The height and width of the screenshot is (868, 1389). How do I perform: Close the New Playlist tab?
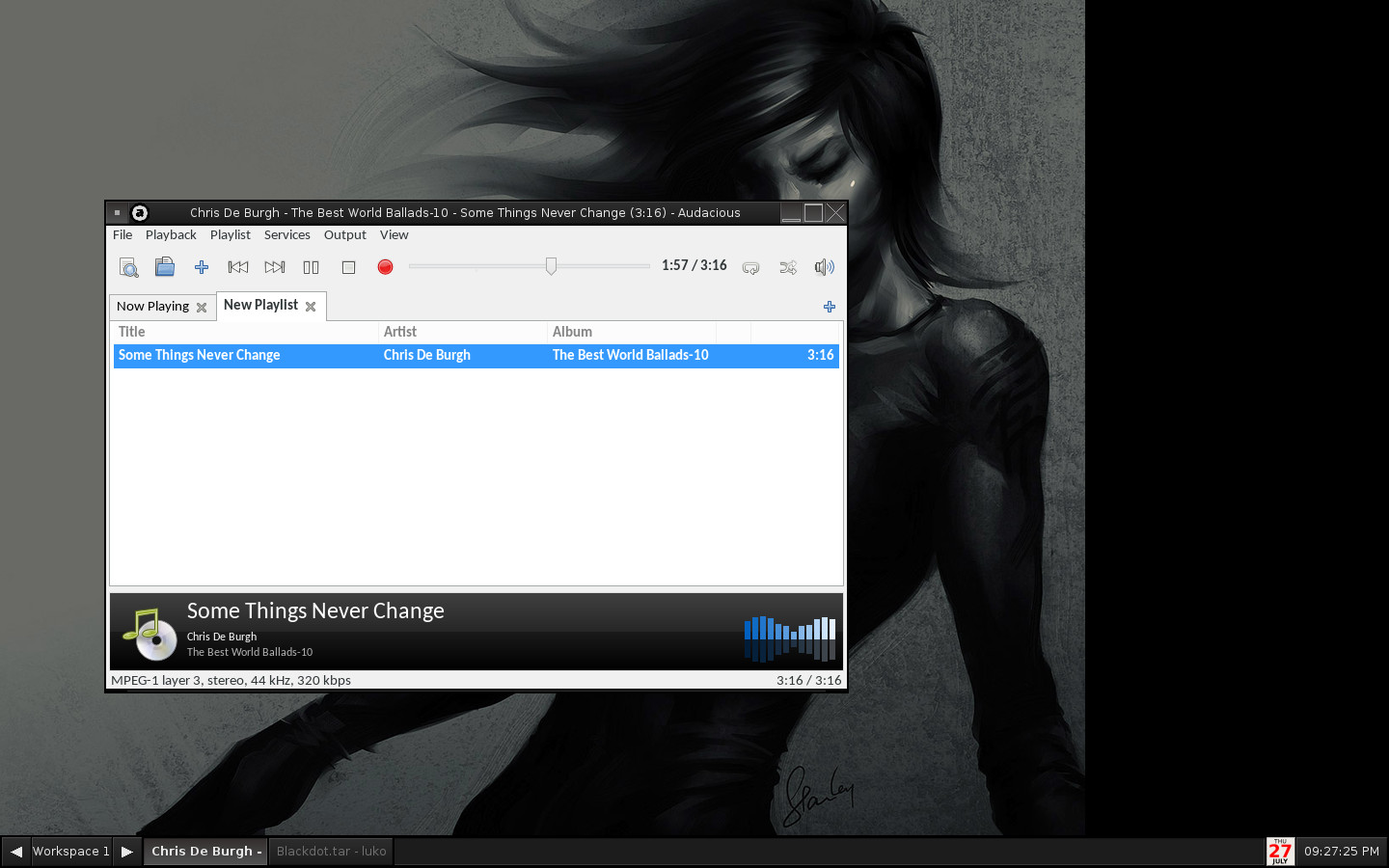coord(311,307)
